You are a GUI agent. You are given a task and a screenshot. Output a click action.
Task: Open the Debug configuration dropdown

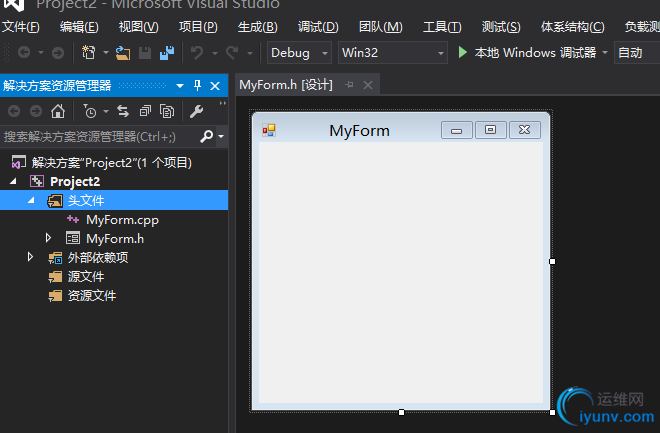[325, 53]
